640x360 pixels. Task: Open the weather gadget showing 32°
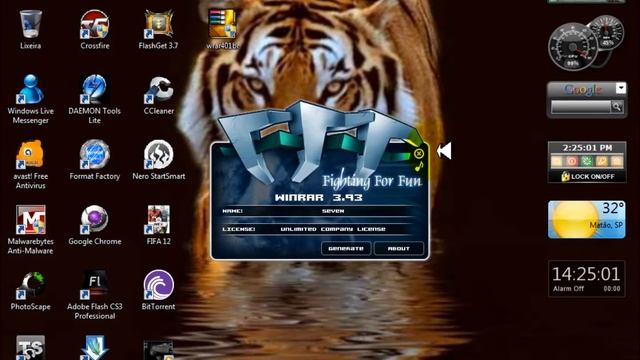(x=587, y=220)
